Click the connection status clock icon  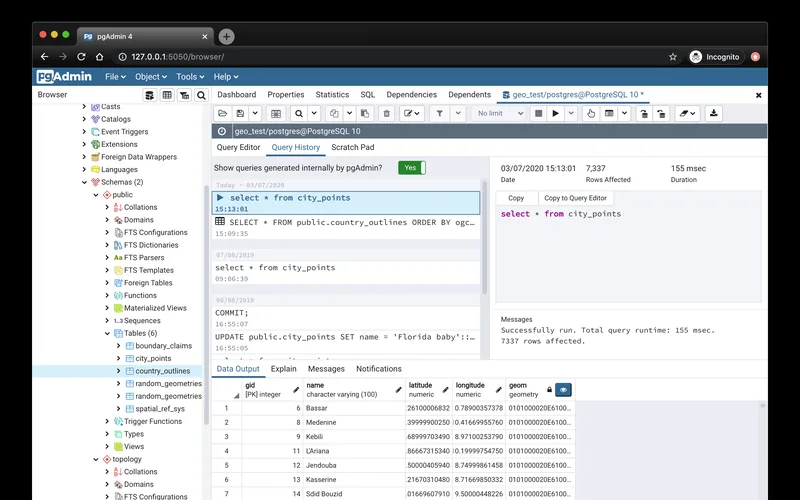tap(222, 131)
